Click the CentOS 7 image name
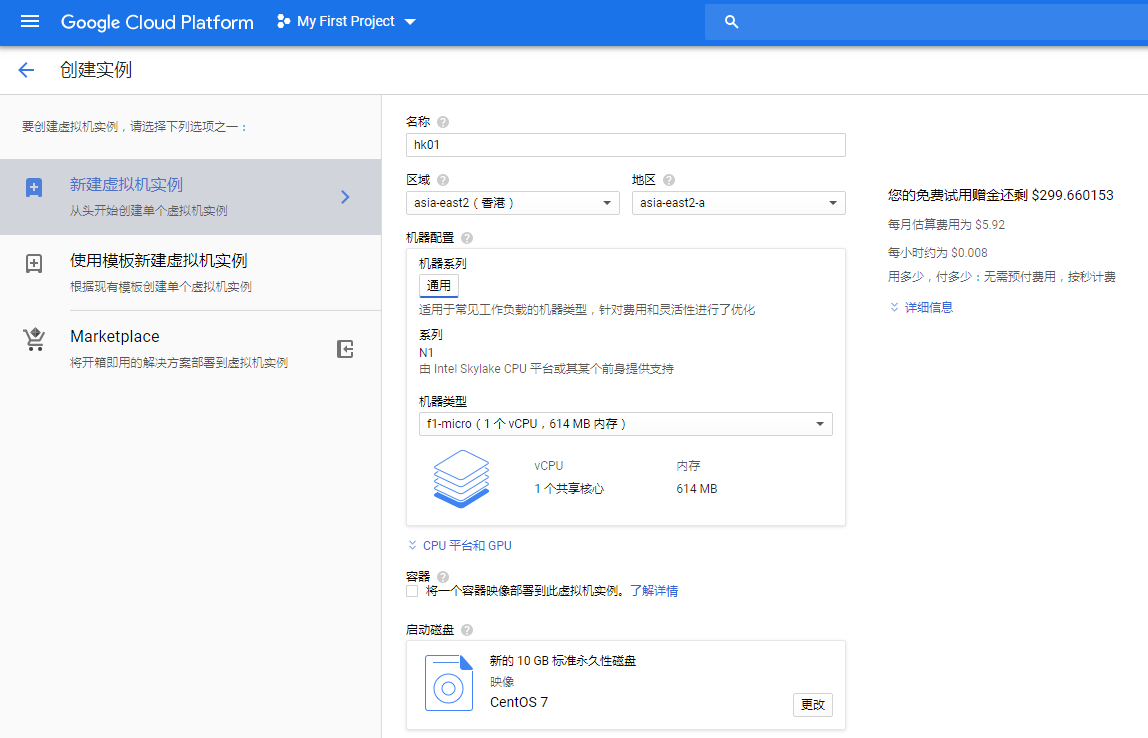Image resolution: width=1148 pixels, height=738 pixels. 519,702
